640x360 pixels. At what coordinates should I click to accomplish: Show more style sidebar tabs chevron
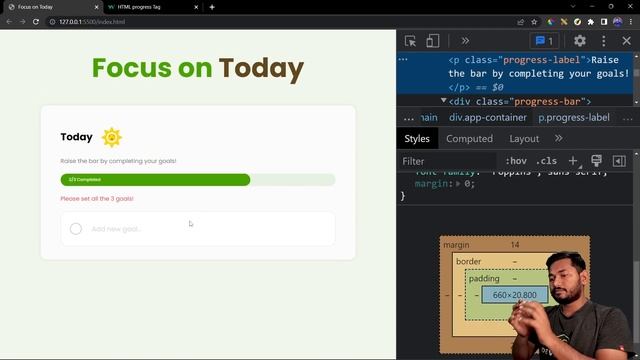pyautogui.click(x=558, y=138)
